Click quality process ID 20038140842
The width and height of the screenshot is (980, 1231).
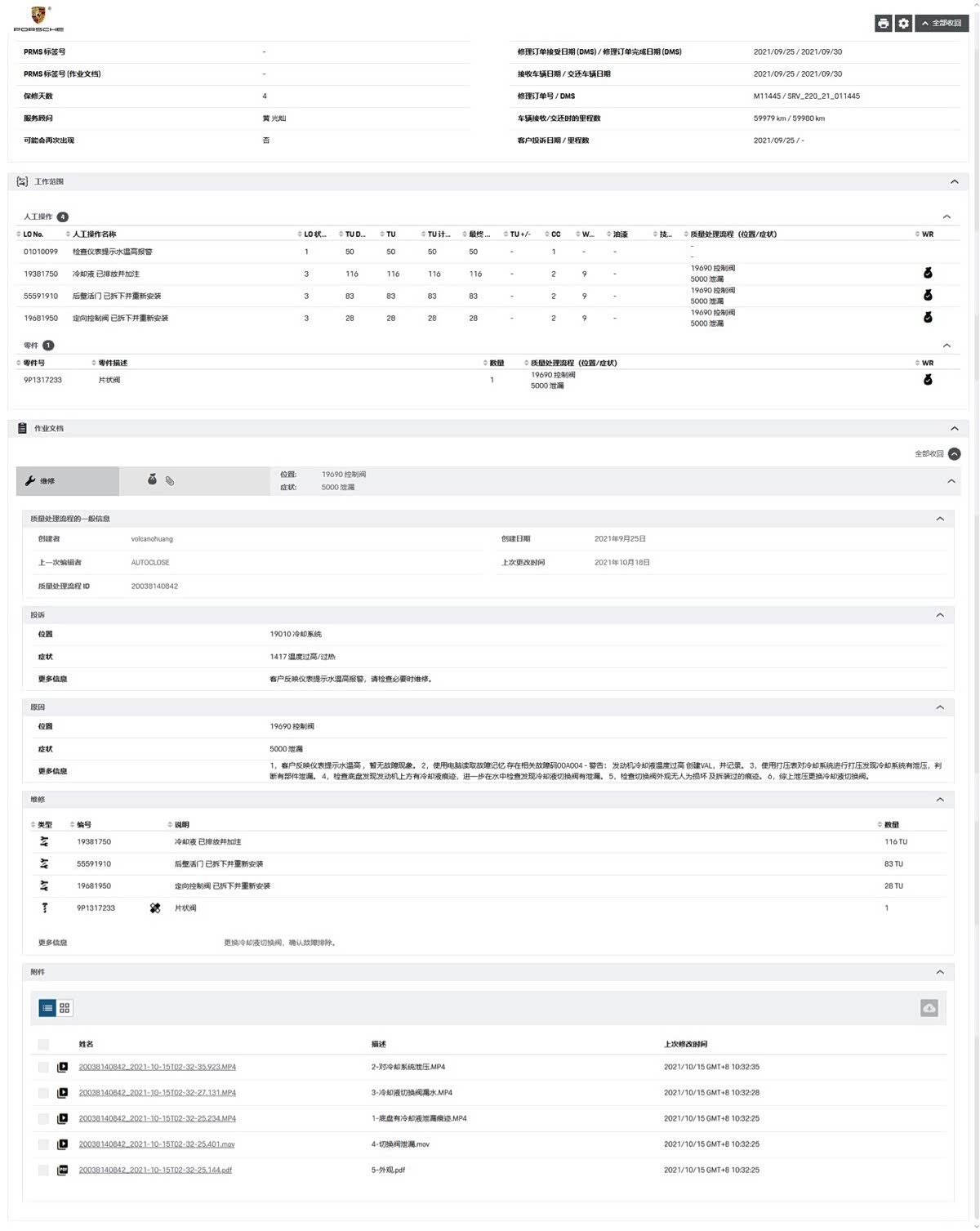[x=154, y=586]
